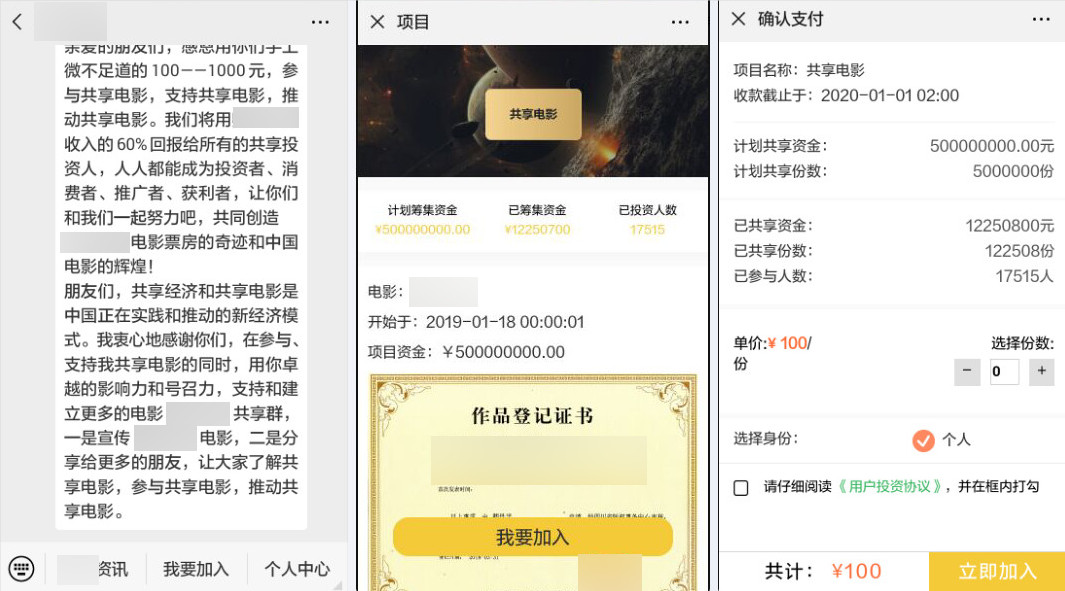Open the 个人中心 bottom menu item
The width and height of the screenshot is (1065, 591).
pyautogui.click(x=297, y=569)
